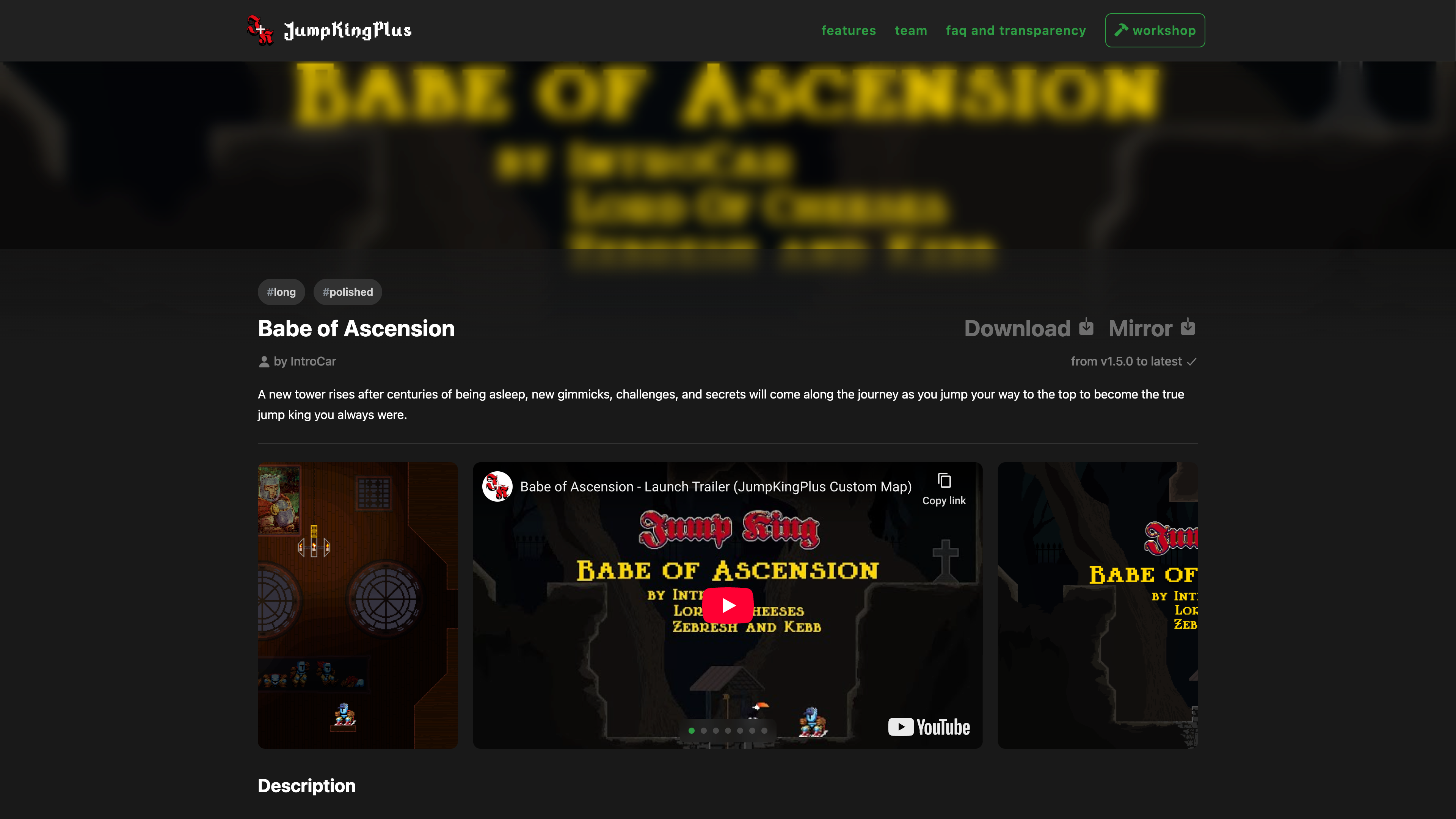The height and width of the screenshot is (819, 1456).
Task: Click the Copy link icon on video
Action: [944, 481]
